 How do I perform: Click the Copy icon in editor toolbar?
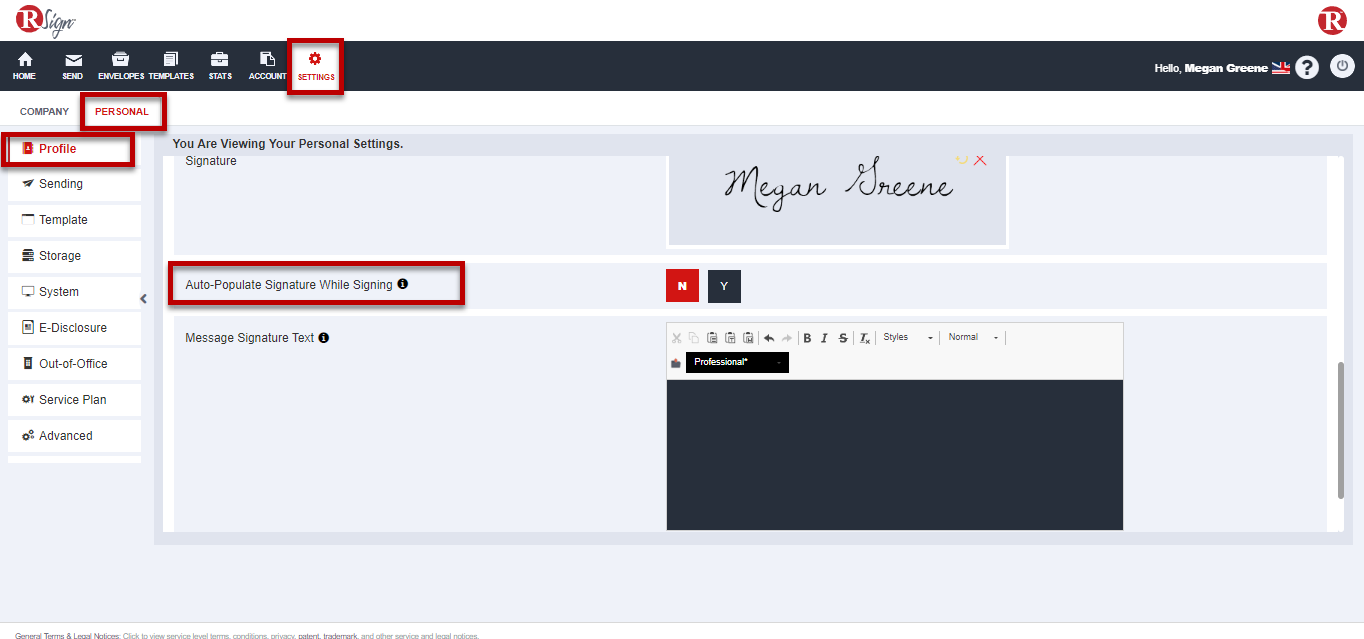(x=694, y=338)
